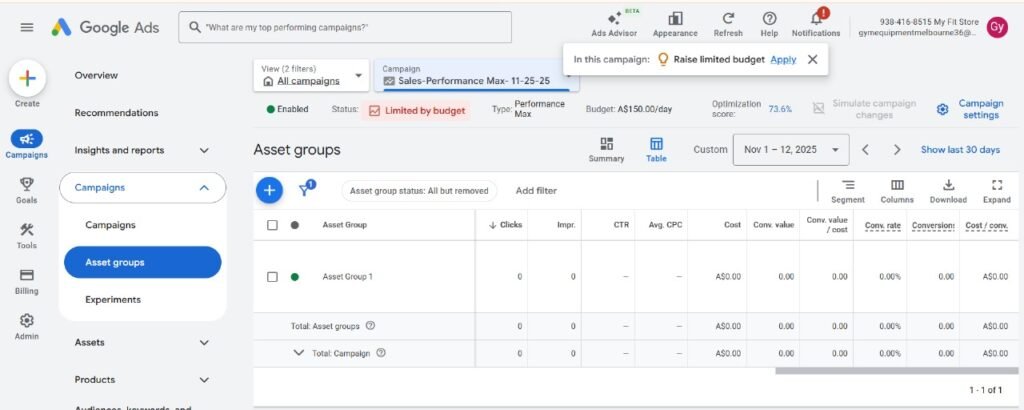Open the Appearance settings
Screen dimensions: 1024x410
pos(675,24)
